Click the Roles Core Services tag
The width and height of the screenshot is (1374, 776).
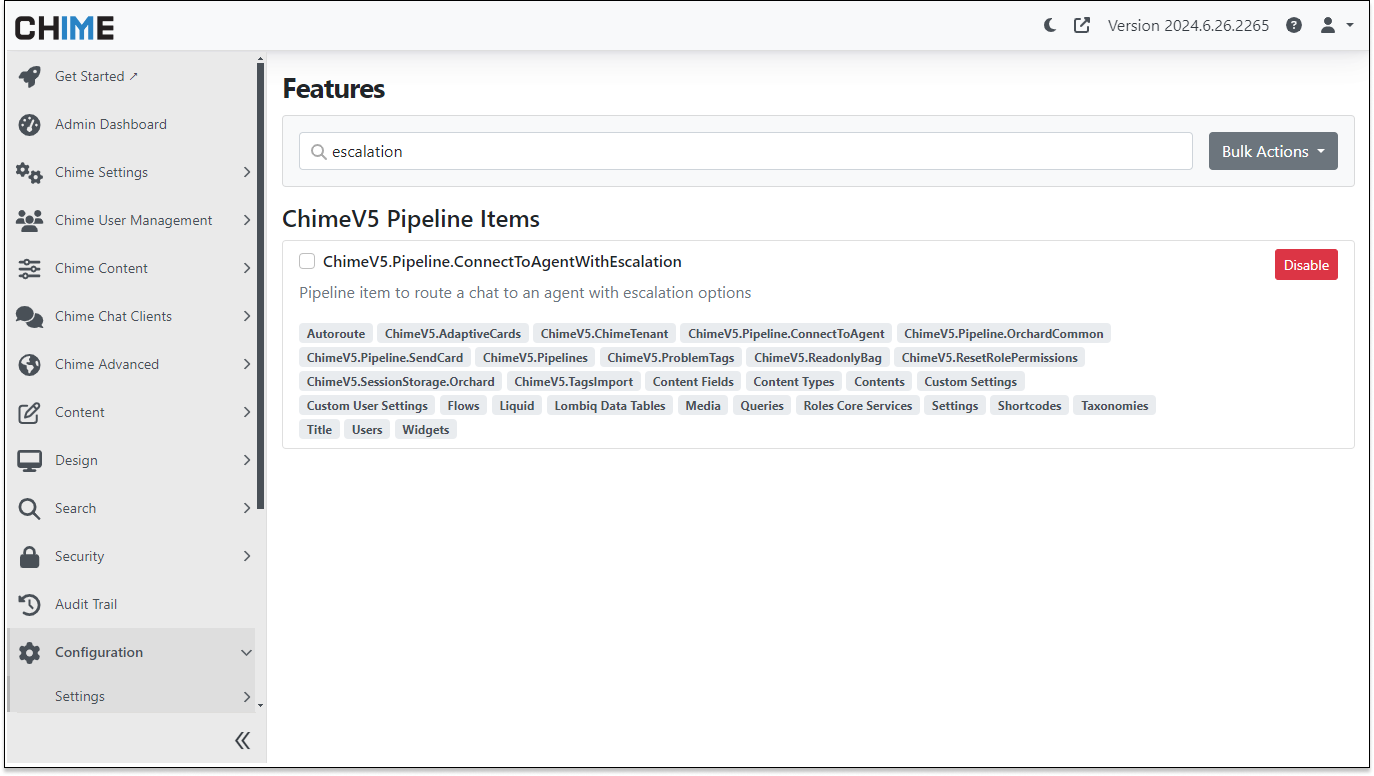tap(858, 405)
